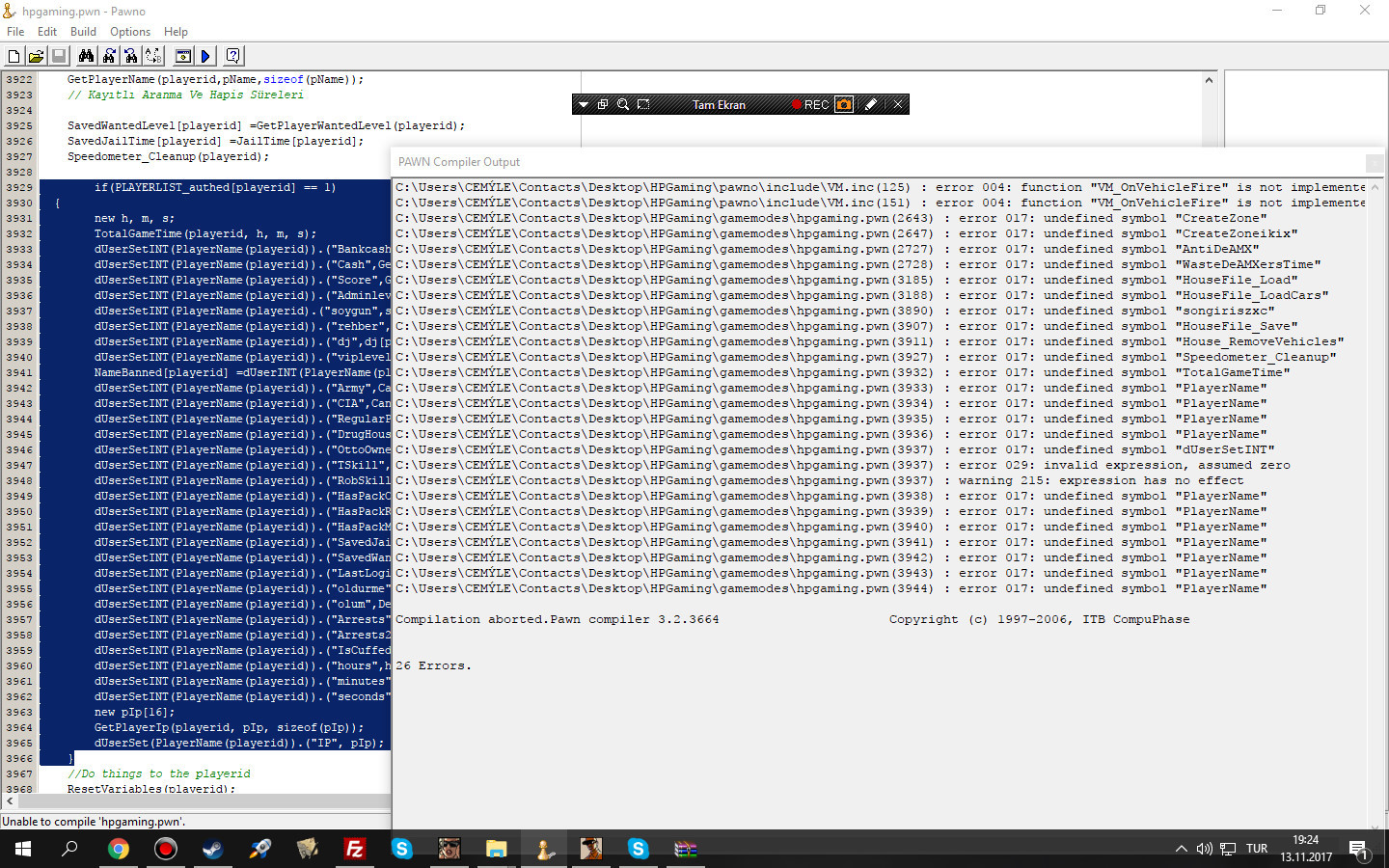Click the "Speedometer_Cleanup" error line
The image size is (1389, 868).
(x=865, y=357)
